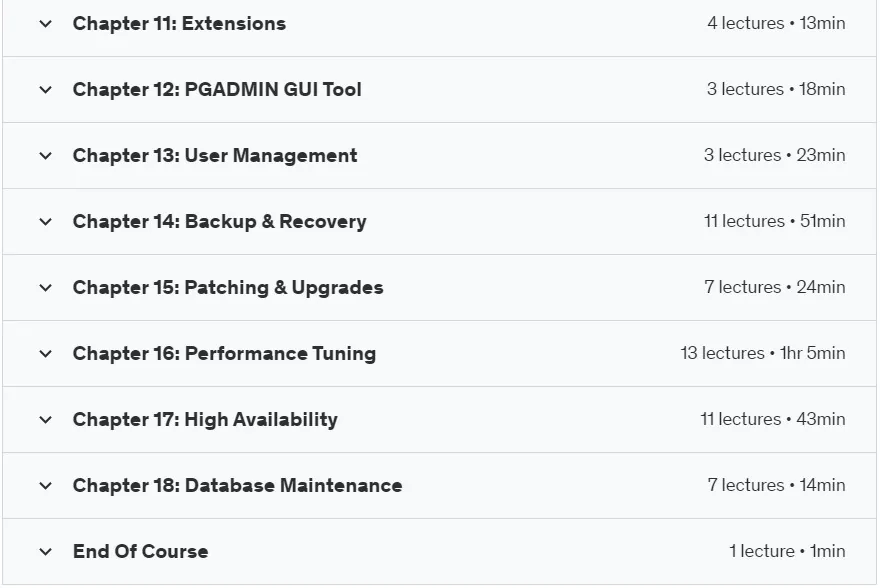
Task: Open Chapter 11: Extensions section title
Action: coord(179,24)
